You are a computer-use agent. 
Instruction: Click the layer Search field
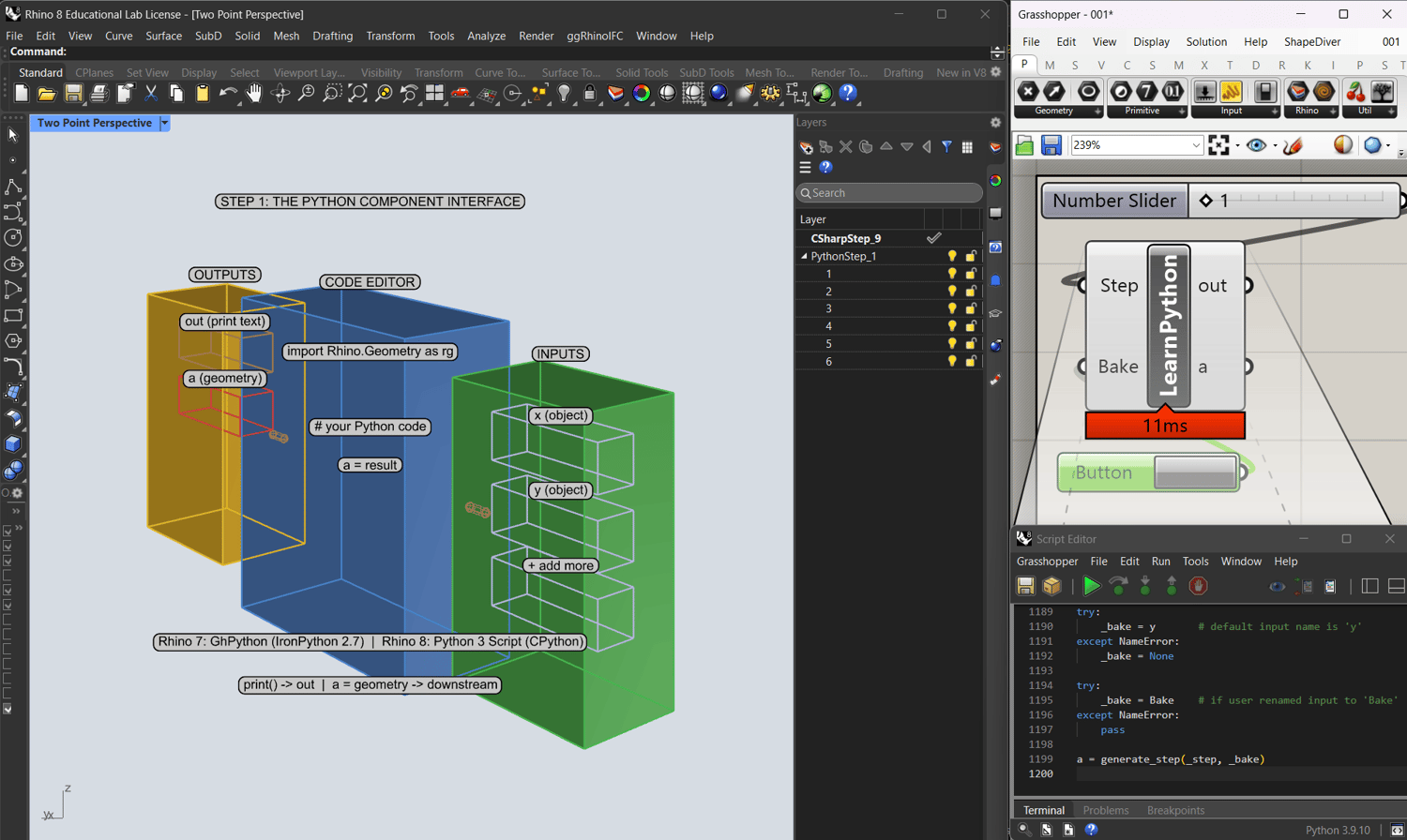pos(891,193)
